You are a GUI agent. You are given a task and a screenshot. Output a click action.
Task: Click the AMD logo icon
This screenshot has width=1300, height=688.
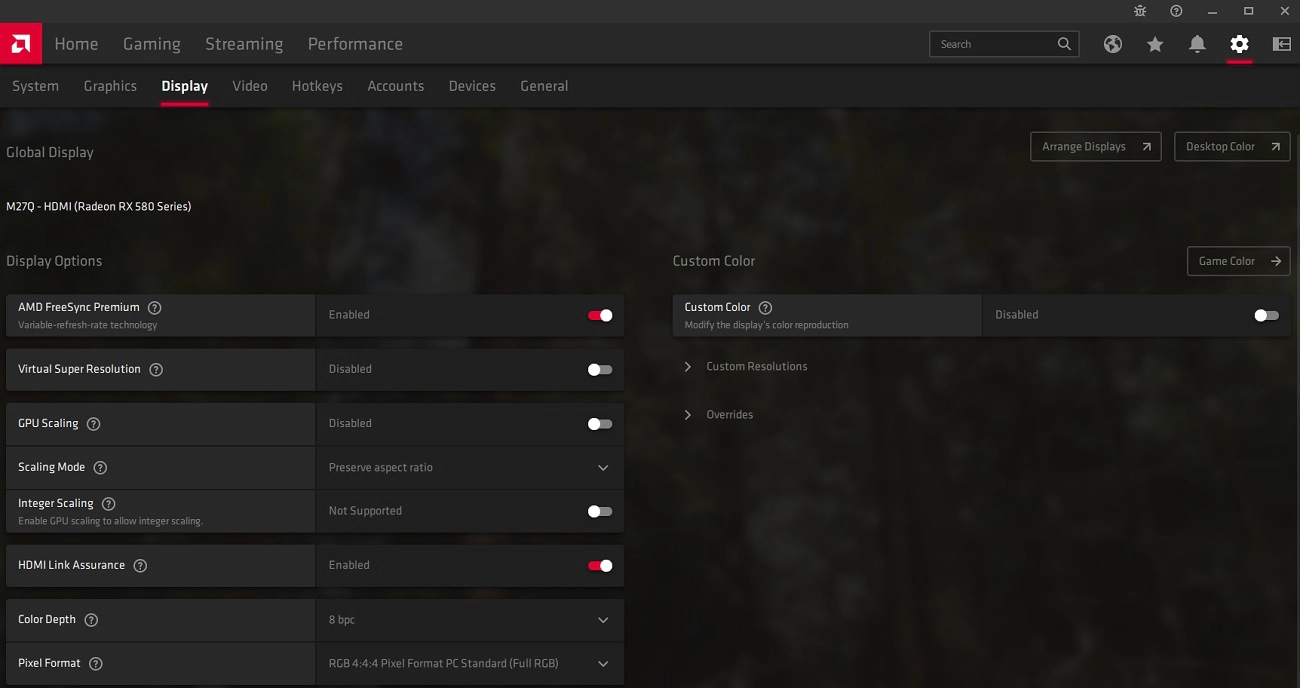point(21,43)
